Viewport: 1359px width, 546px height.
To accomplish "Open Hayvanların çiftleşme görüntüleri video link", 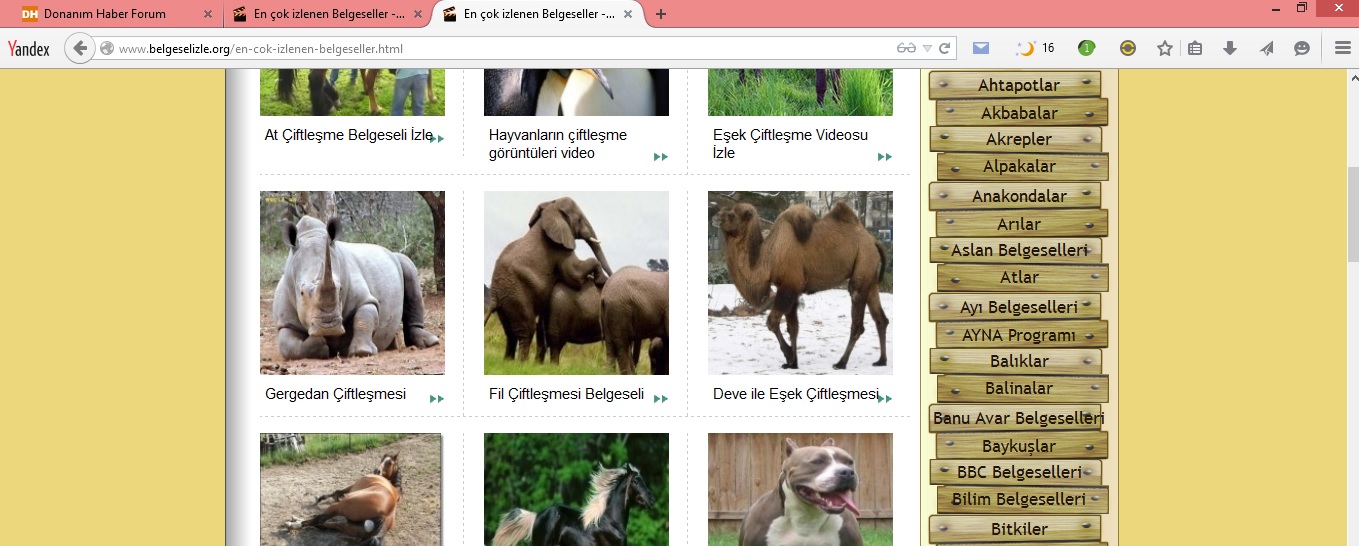I will 558,144.
